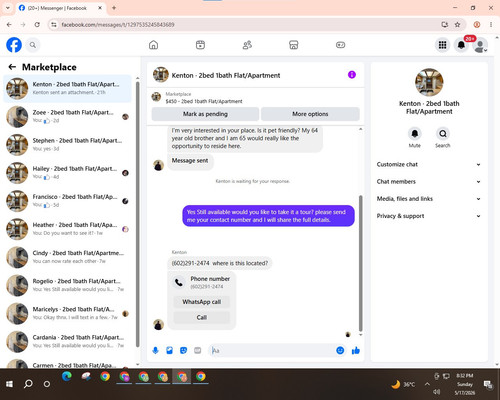
Task: Mute the Kenton conversation
Action: tap(414, 134)
